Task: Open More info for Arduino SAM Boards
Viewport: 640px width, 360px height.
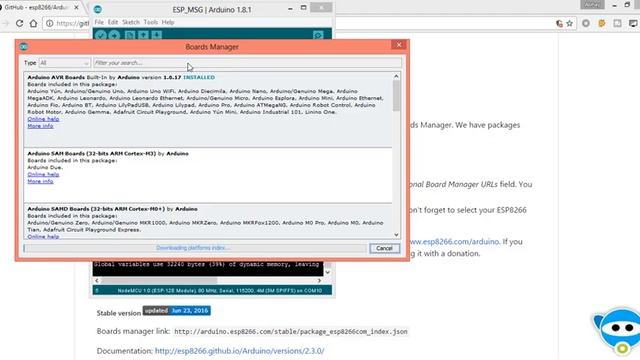Action: pyautogui.click(x=40, y=181)
